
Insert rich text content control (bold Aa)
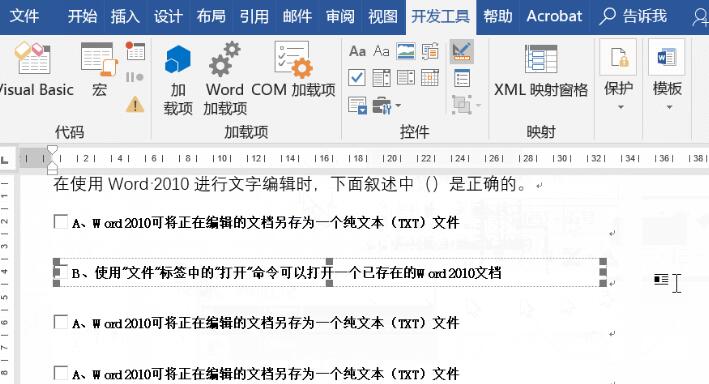[x=357, y=51]
